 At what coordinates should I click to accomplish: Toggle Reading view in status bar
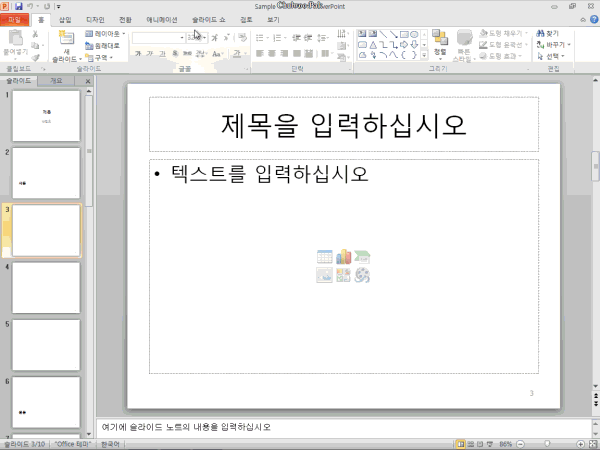480,444
